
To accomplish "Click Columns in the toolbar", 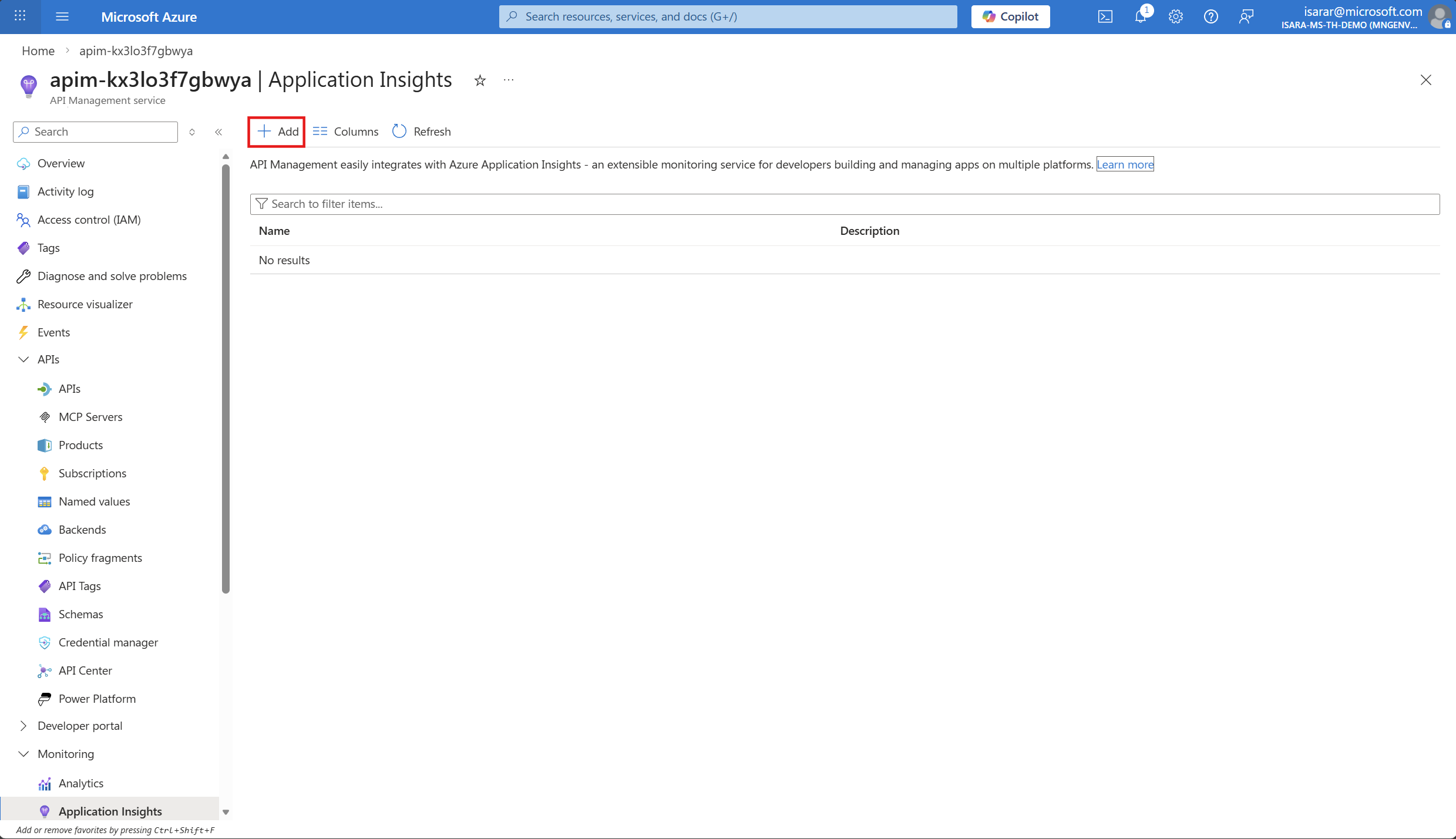I will click(345, 132).
